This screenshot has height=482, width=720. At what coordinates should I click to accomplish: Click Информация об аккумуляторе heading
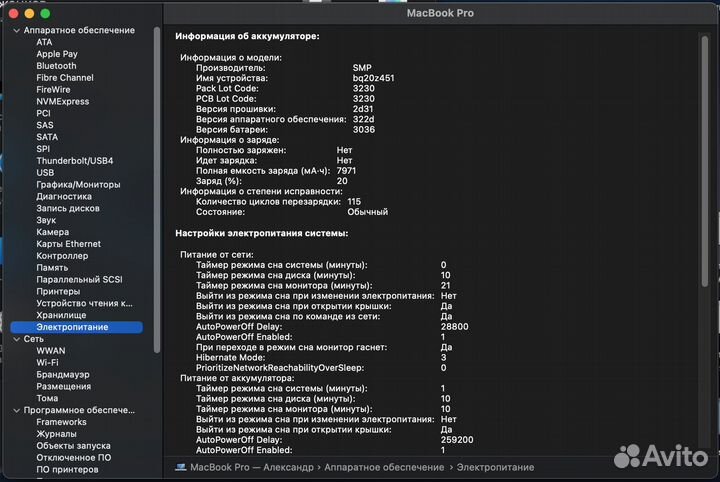(247, 36)
